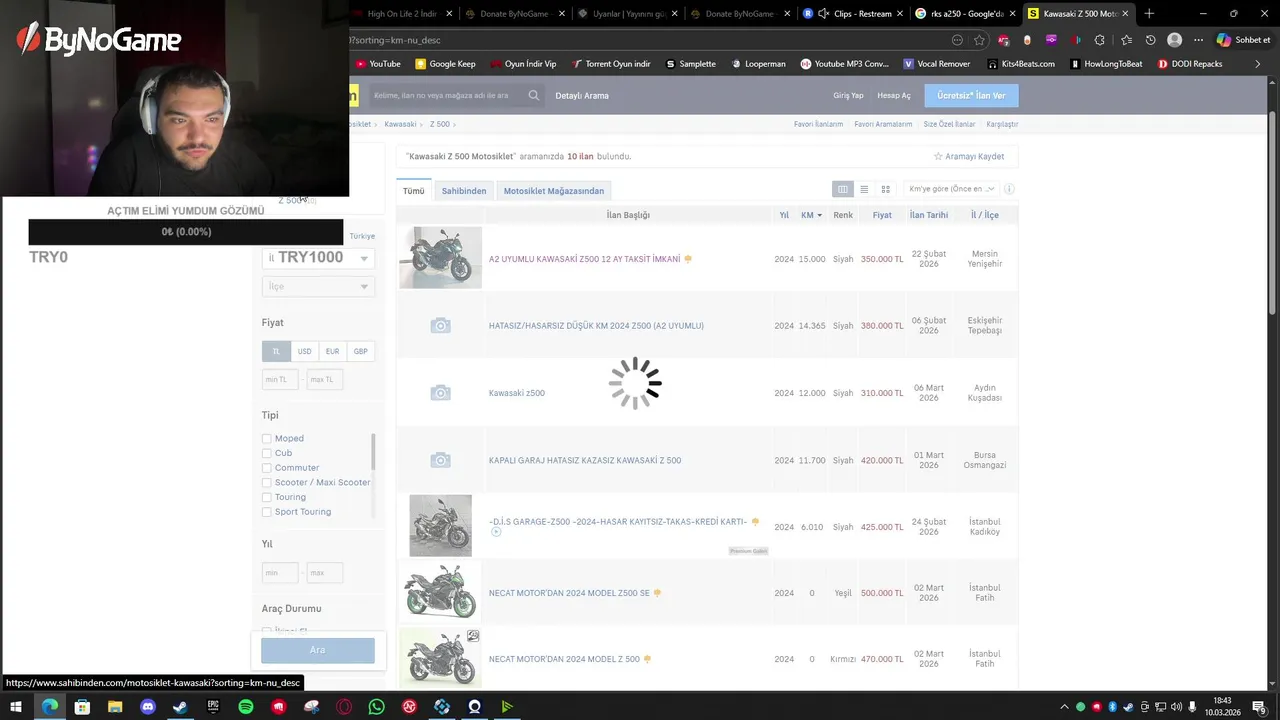Image resolution: width=1280 pixels, height=720 pixels.
Task: Open thumbnail of A2 UYUMLU KAWASAKİ Z500 listing
Action: point(440,258)
